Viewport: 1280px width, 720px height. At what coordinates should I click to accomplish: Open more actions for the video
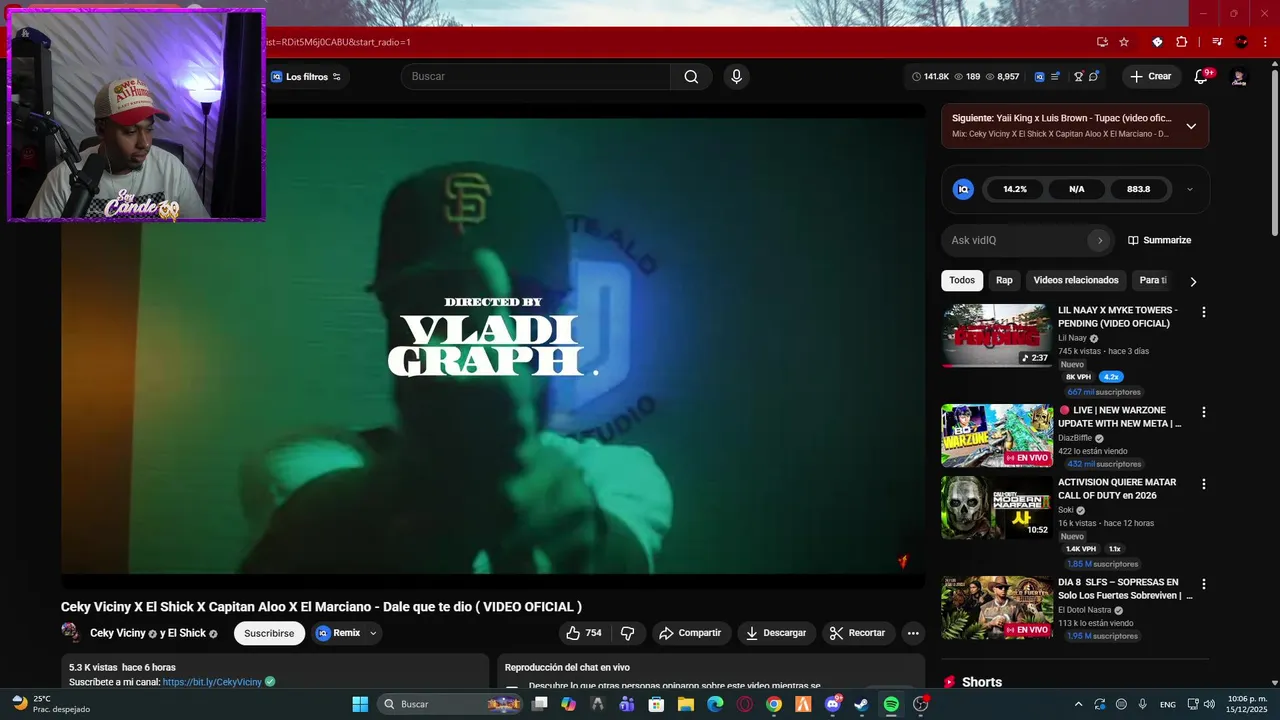(x=912, y=633)
